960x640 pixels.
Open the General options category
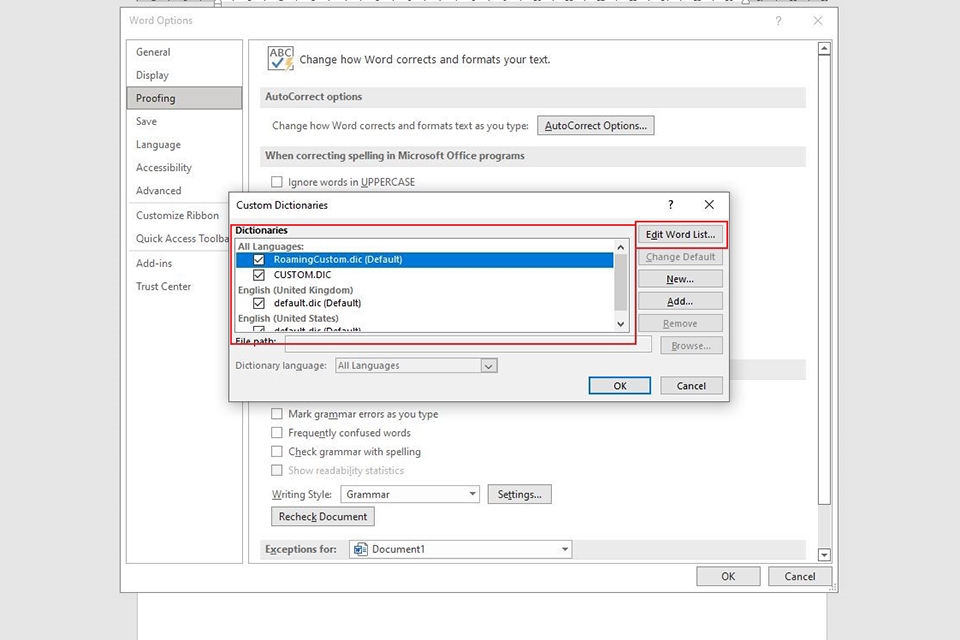point(184,52)
